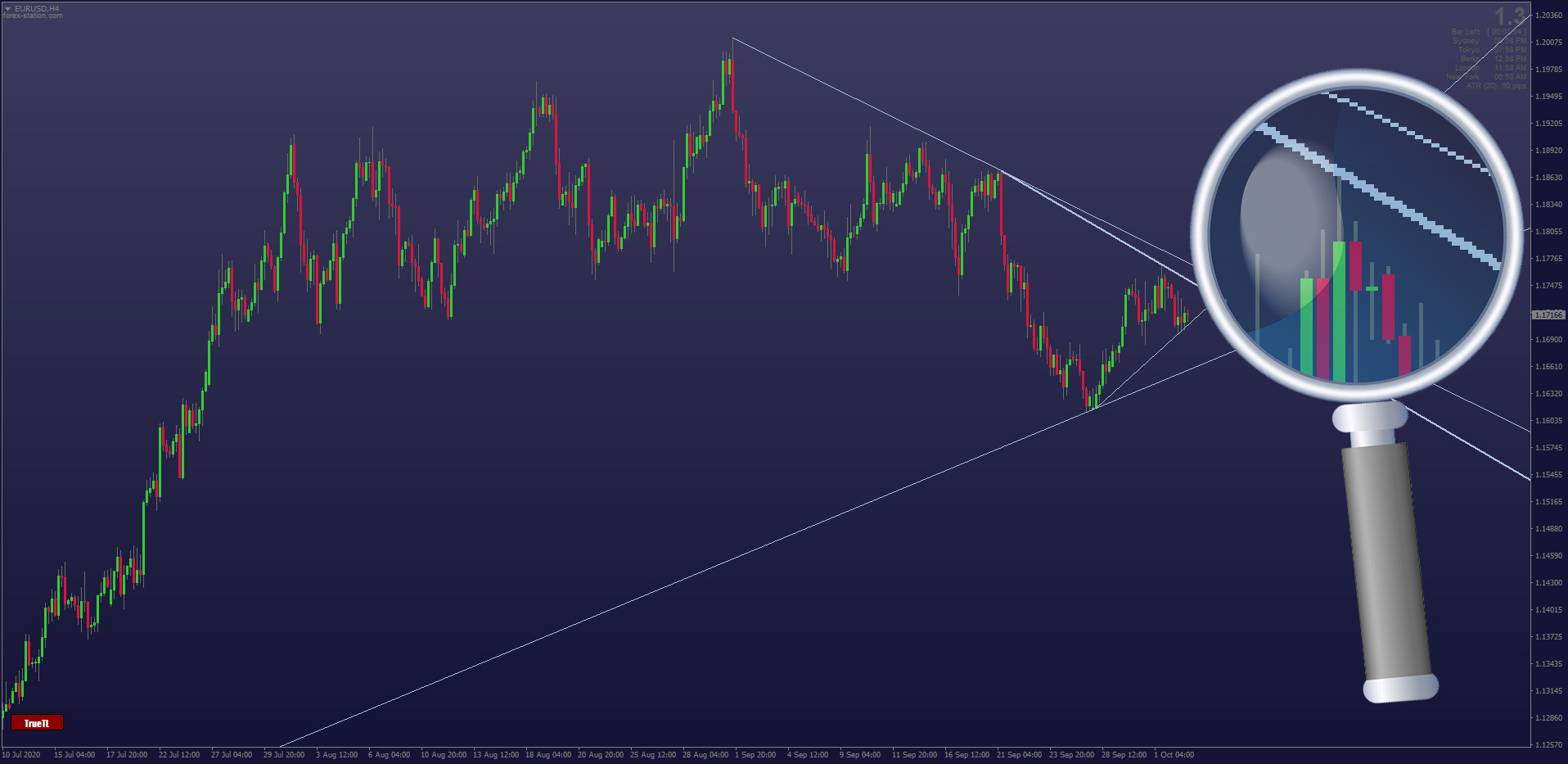The image size is (1568, 764).
Task: Click the 1.18055 price scale label
Action: pos(1548,232)
